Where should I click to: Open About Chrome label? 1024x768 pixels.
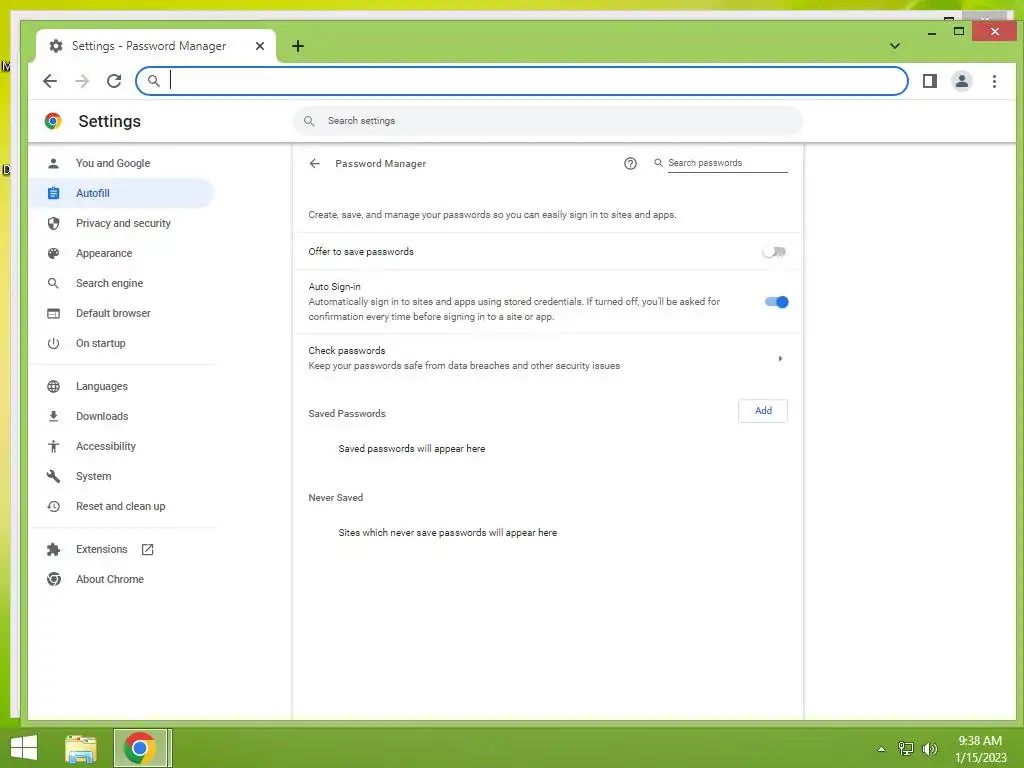pyautogui.click(x=110, y=580)
